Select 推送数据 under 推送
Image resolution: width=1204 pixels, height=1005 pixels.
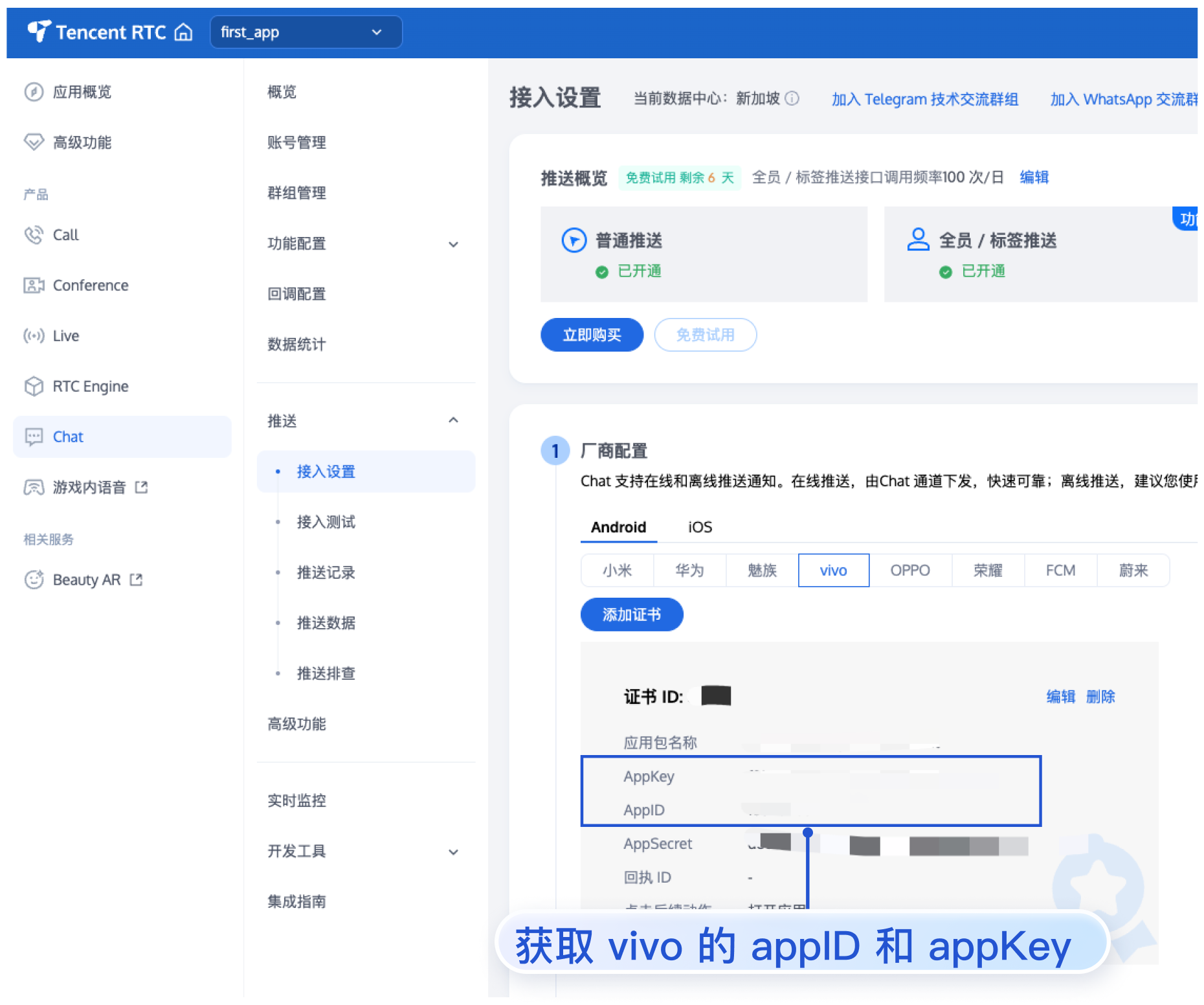326,623
